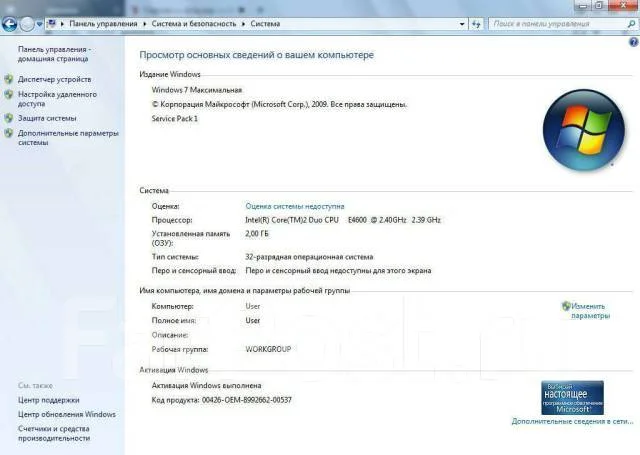The height and width of the screenshot is (455, 640).
Task: Click 'Оценка системы недоступна' link
Action: click(x=295, y=206)
